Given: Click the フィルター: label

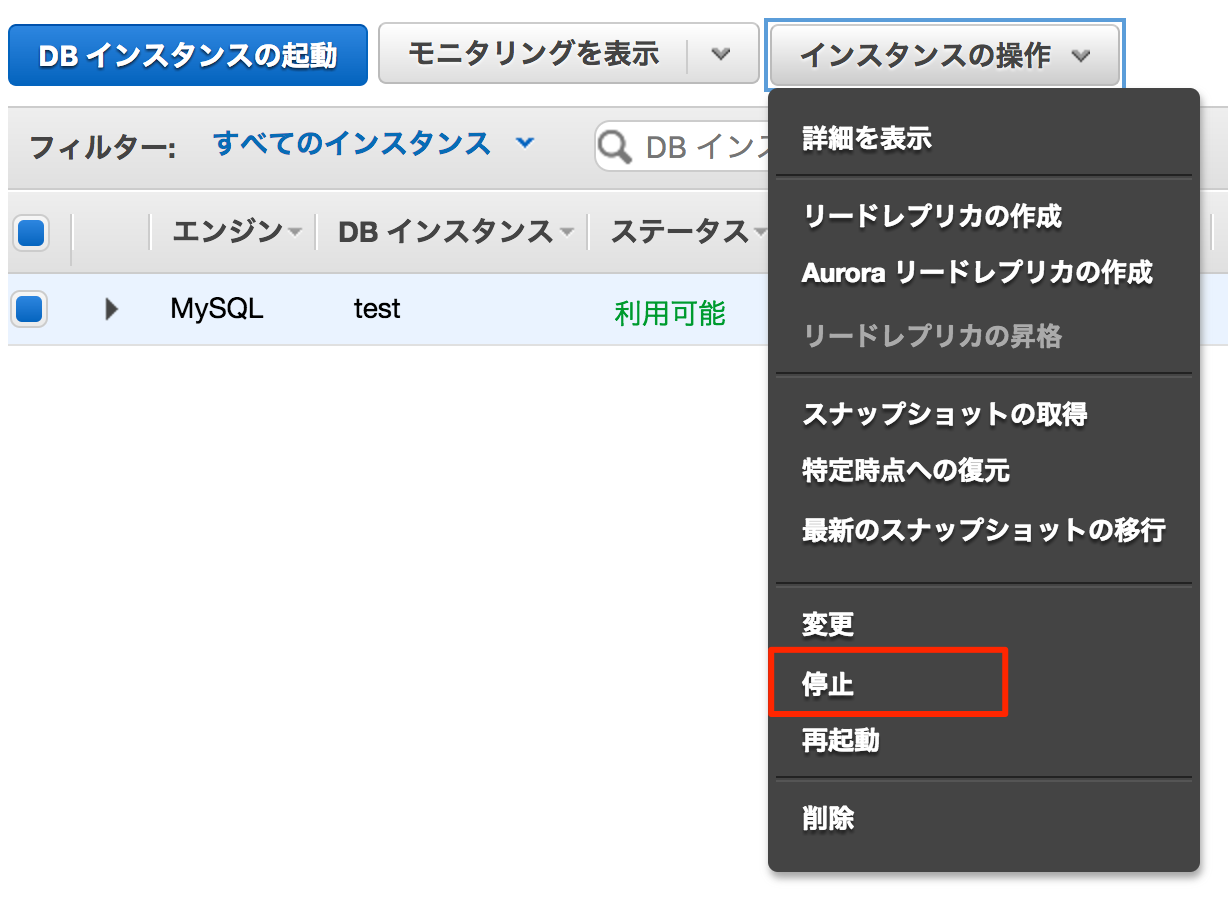Looking at the screenshot, I should (x=103, y=148).
